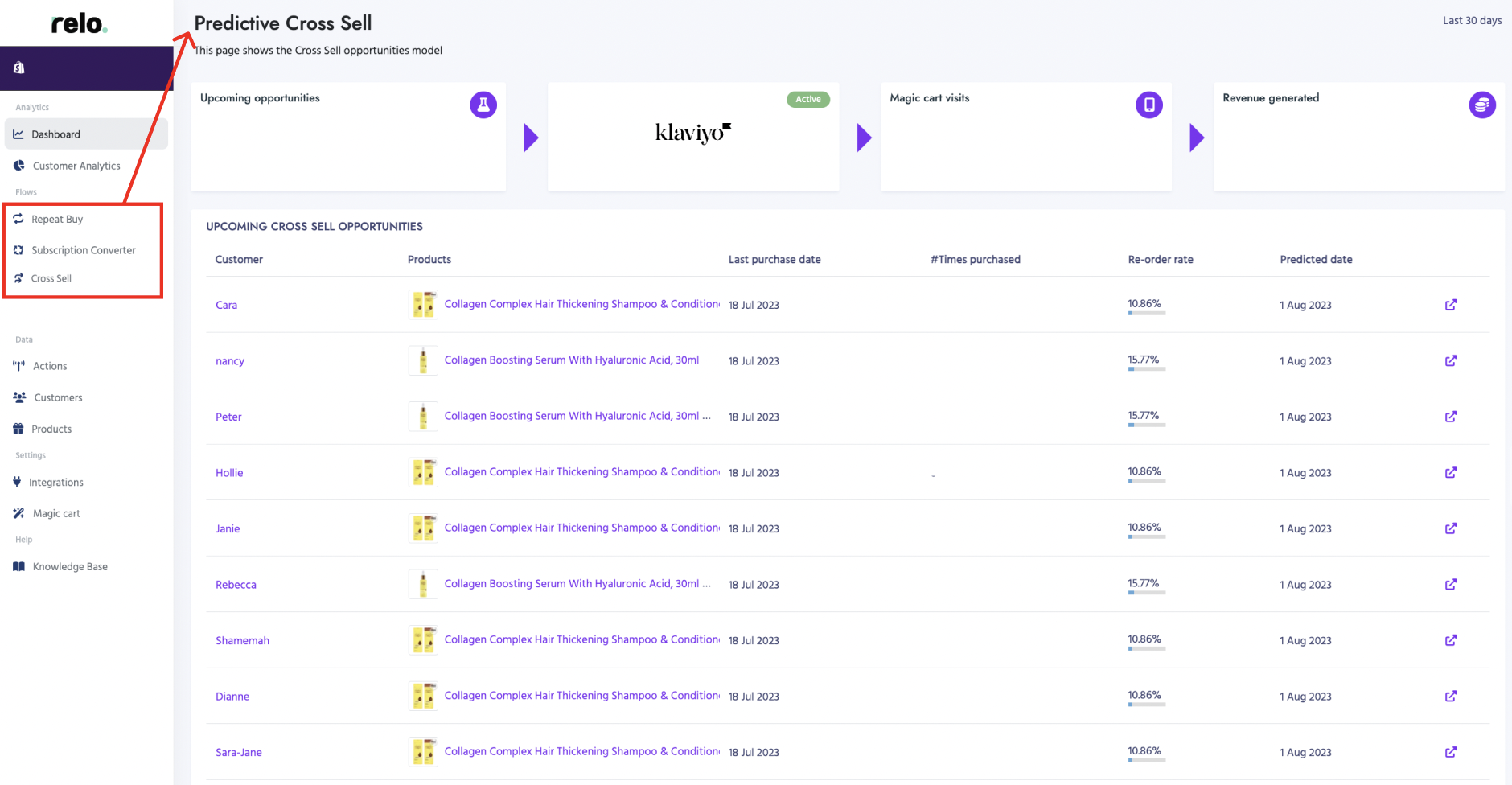The height and width of the screenshot is (785, 1512).
Task: Open external link icon in Cara's row
Action: click(x=1451, y=305)
